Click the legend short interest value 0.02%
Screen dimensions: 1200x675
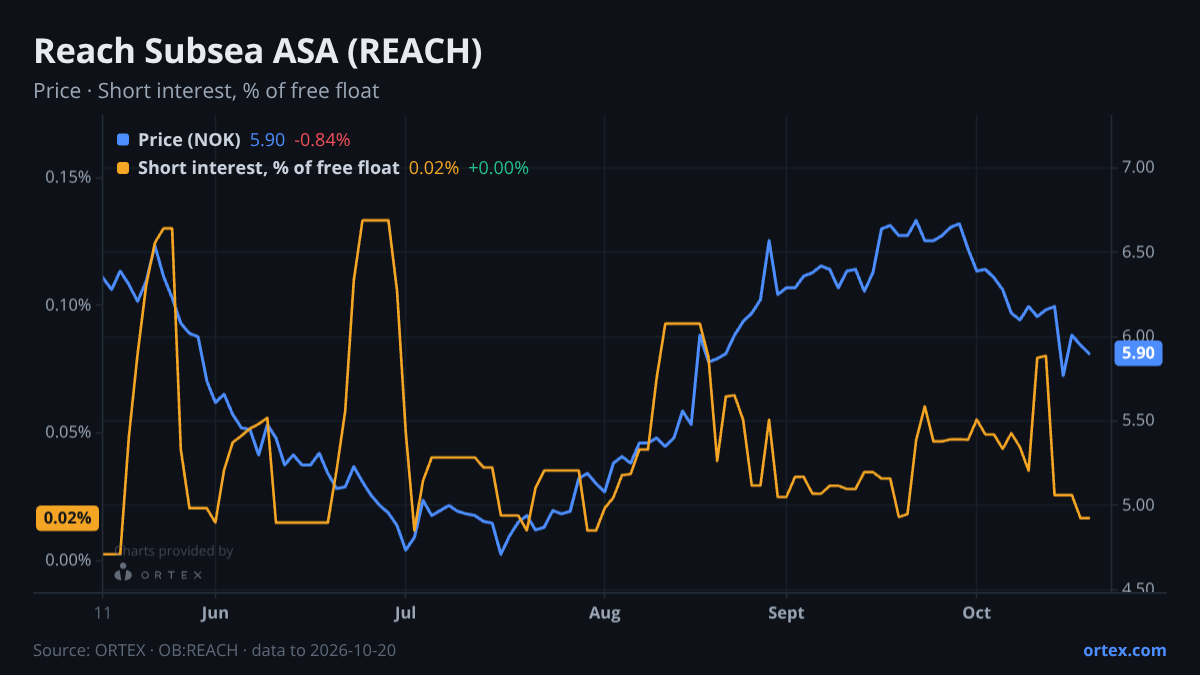pos(434,168)
